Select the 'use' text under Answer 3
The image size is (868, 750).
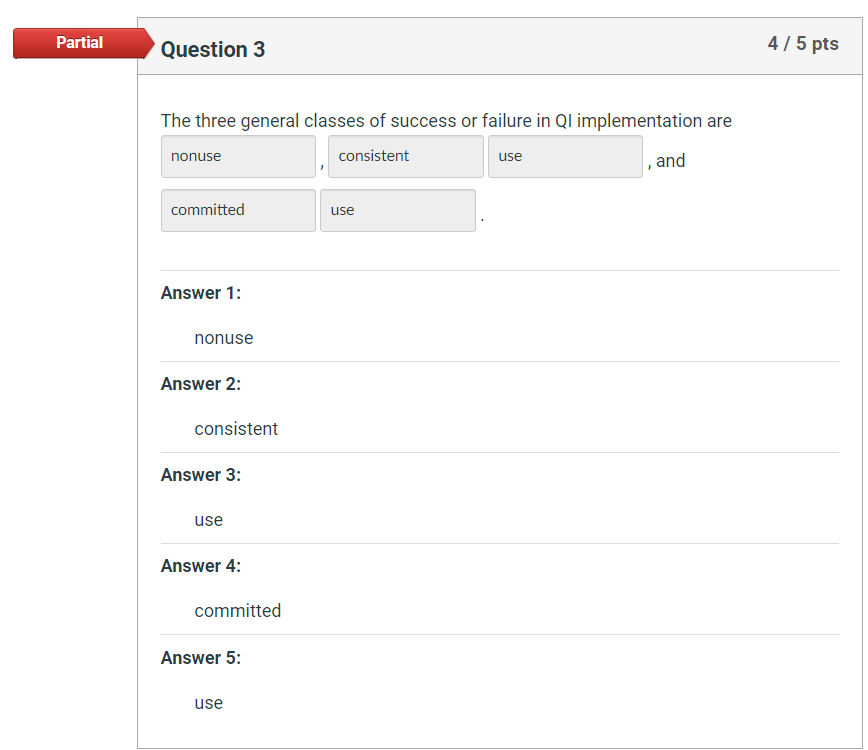[208, 519]
